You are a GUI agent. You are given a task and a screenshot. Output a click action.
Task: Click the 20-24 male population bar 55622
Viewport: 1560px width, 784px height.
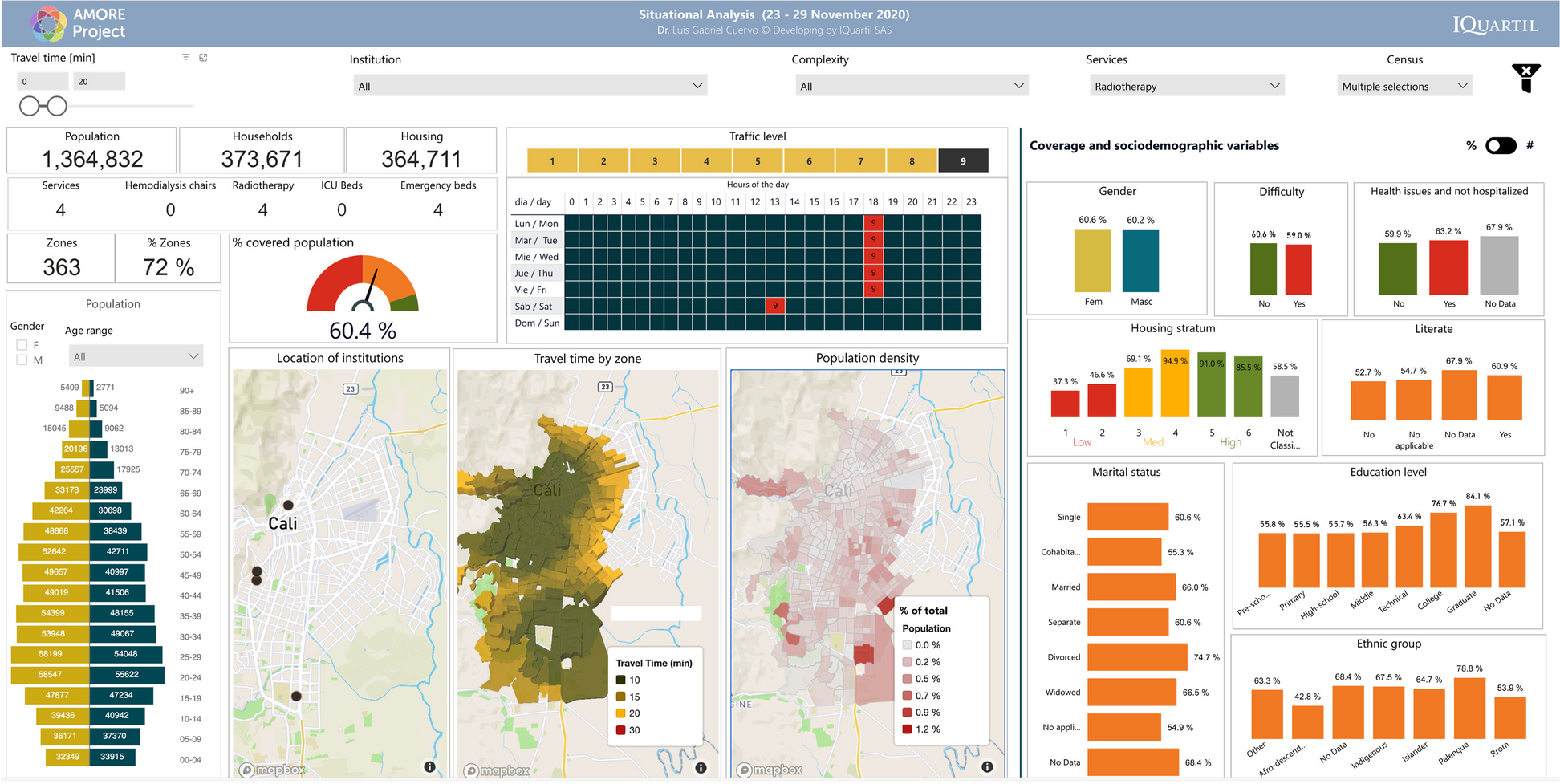point(128,675)
